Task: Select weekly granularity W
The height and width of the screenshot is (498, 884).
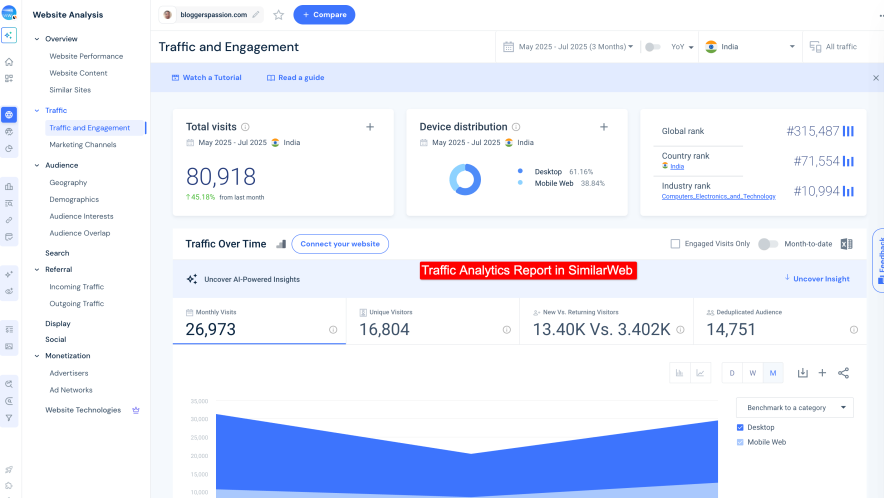Action: click(753, 373)
